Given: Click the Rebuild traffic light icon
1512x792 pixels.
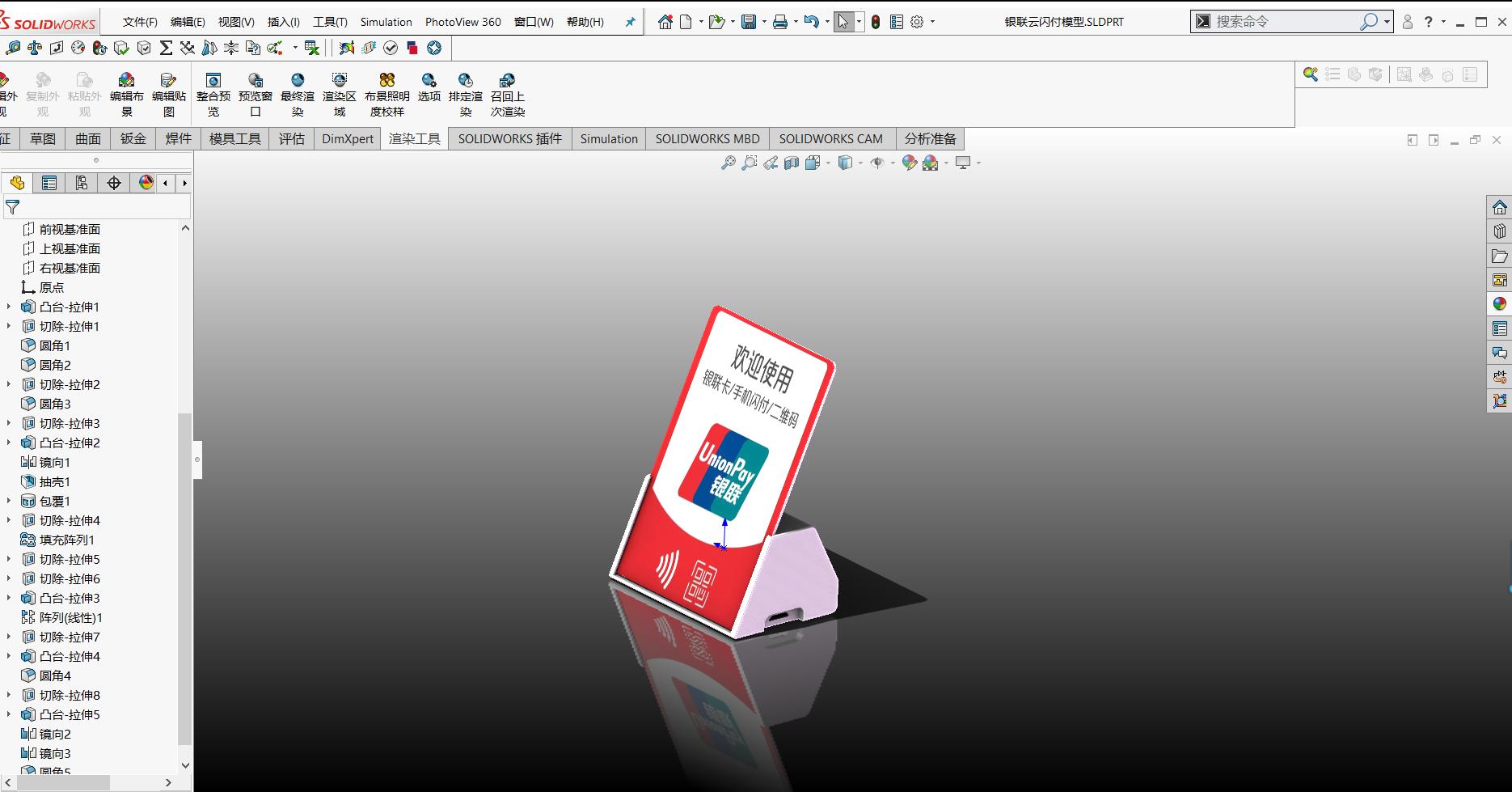Looking at the screenshot, I should click(876, 22).
